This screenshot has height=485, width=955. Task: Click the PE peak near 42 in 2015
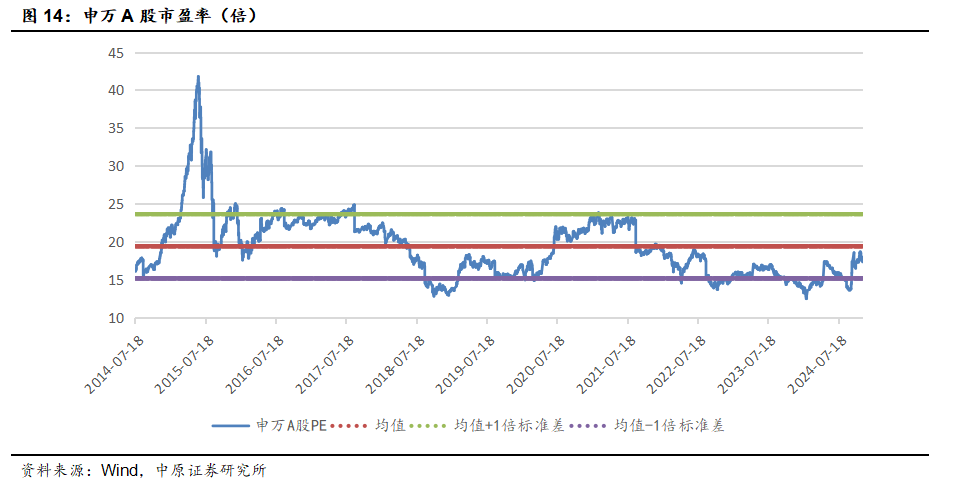pyautogui.click(x=198, y=78)
